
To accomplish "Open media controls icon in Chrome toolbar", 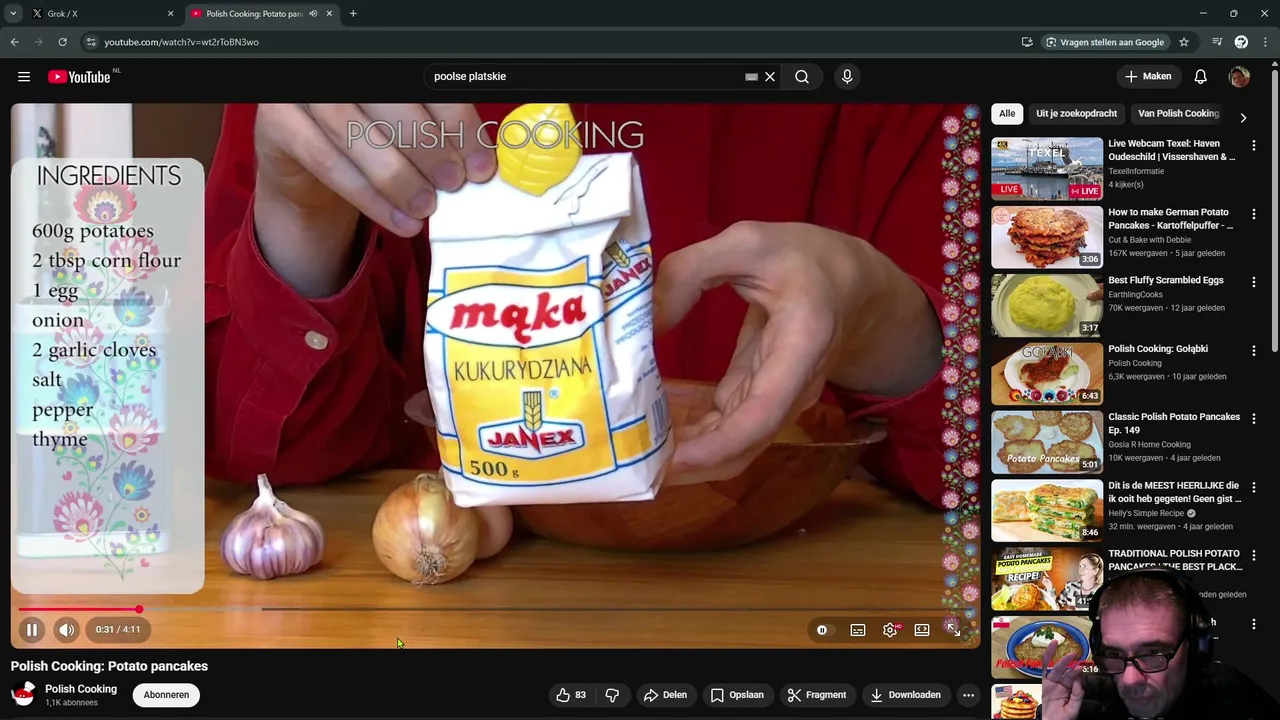I will click(x=1217, y=42).
